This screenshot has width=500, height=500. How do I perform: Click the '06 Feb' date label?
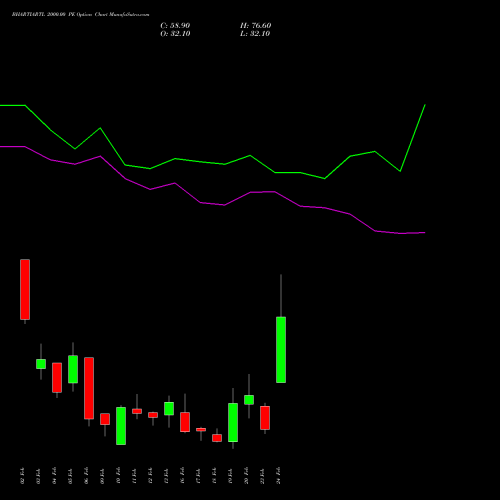pyautogui.click(x=86, y=476)
